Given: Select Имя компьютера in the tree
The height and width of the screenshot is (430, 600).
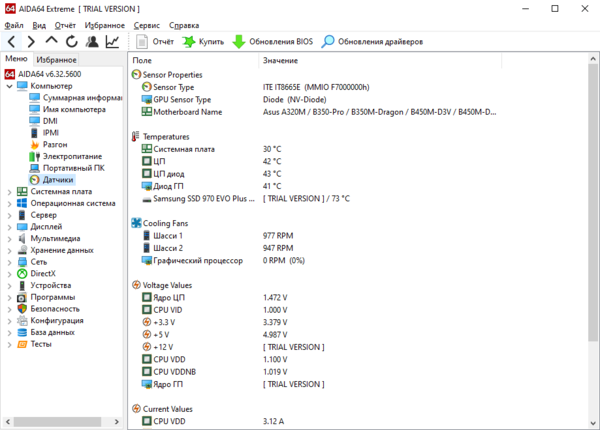Looking at the screenshot, I should pos(74,109).
